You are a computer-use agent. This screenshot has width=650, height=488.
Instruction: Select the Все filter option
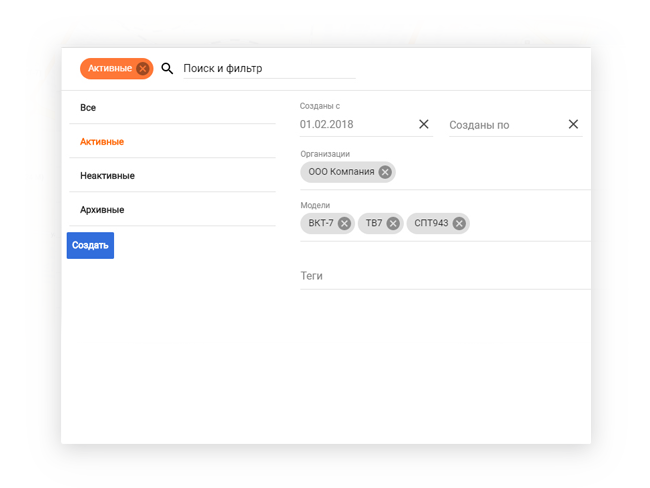tap(172, 107)
